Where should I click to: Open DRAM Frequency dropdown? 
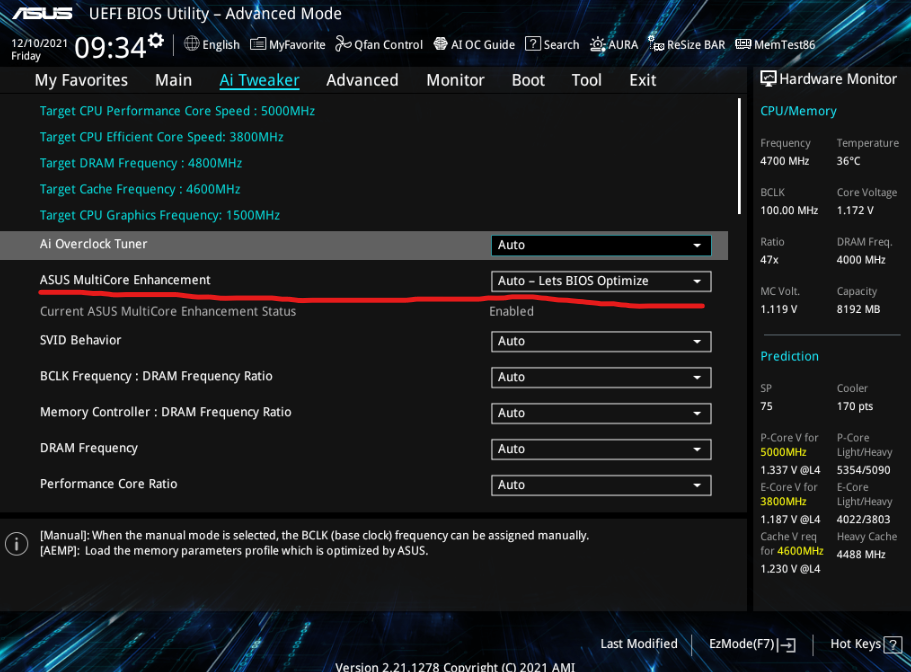coord(601,450)
